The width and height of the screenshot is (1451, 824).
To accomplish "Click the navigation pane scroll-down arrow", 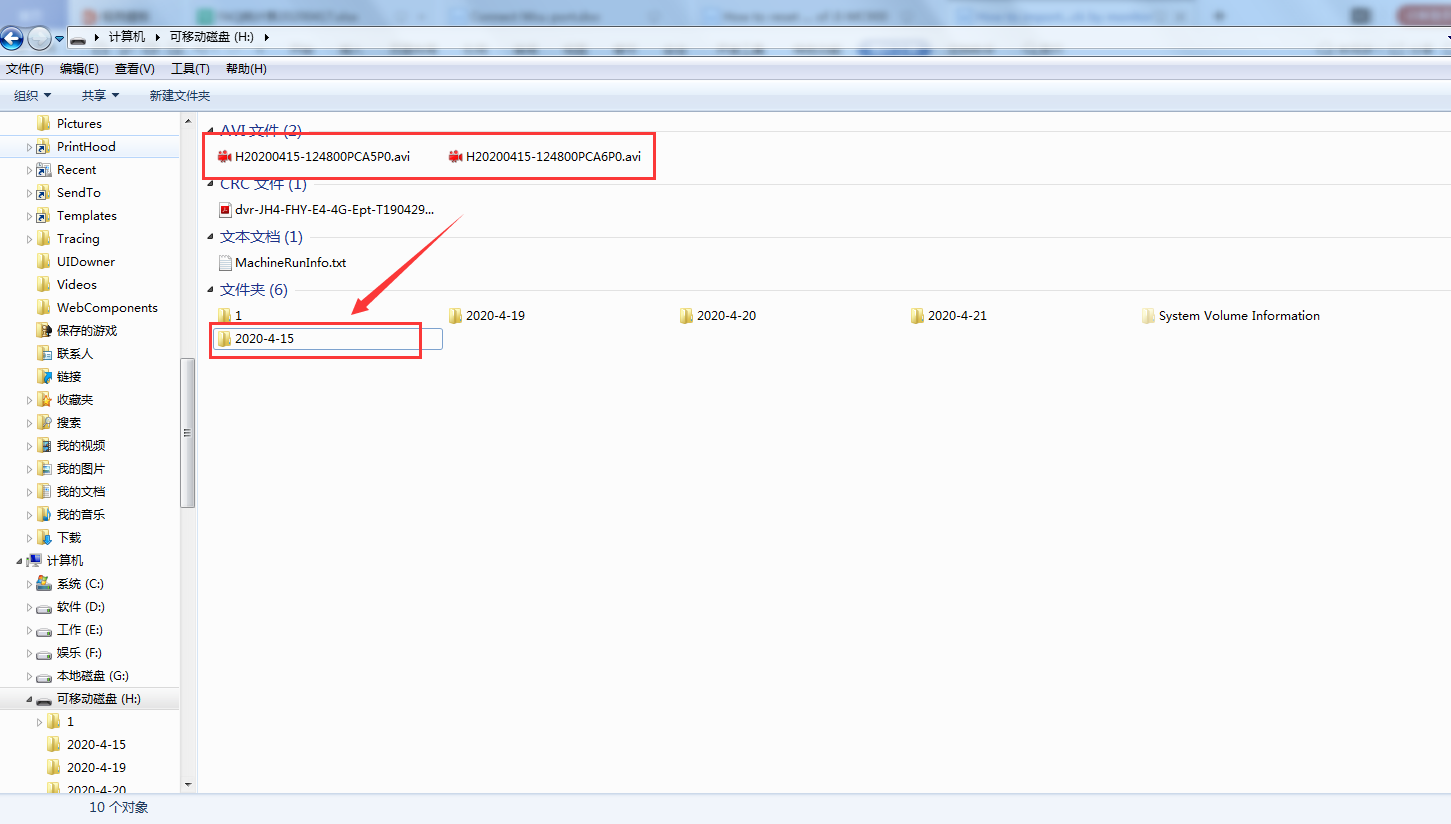I will [187, 786].
